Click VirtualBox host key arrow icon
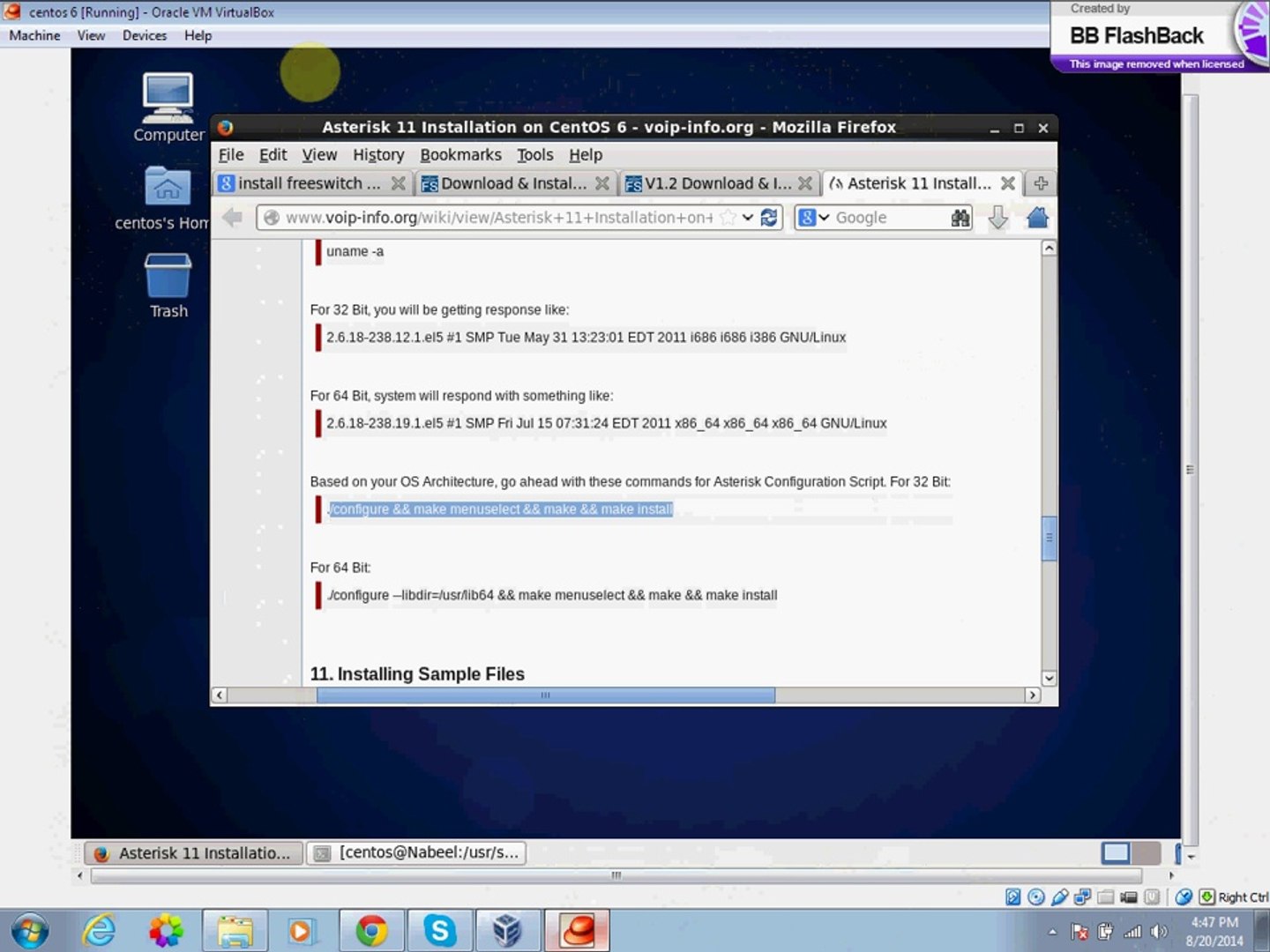 coord(1206,896)
